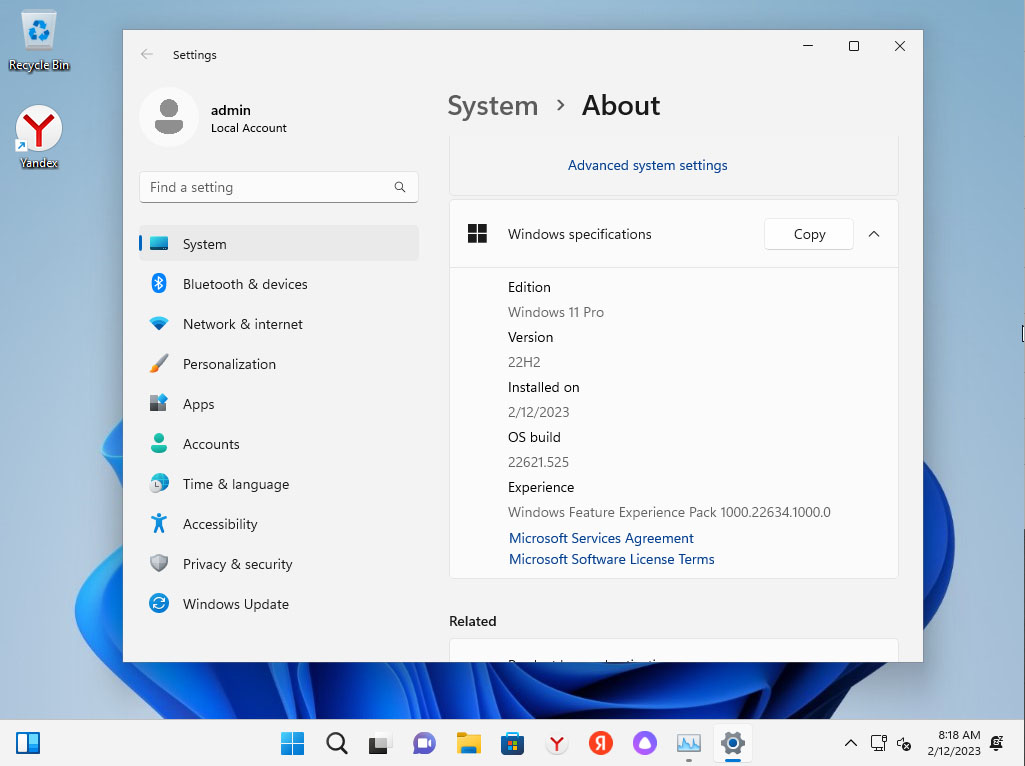Viewport: 1025px width, 766px height.
Task: Select Accessibility in the sidebar
Action: (x=220, y=524)
